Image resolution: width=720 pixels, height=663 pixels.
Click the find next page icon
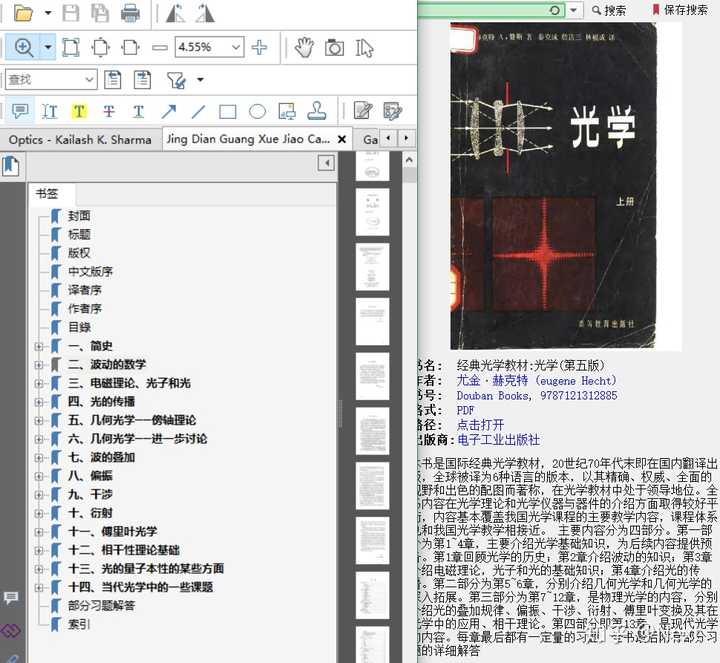tap(142, 80)
